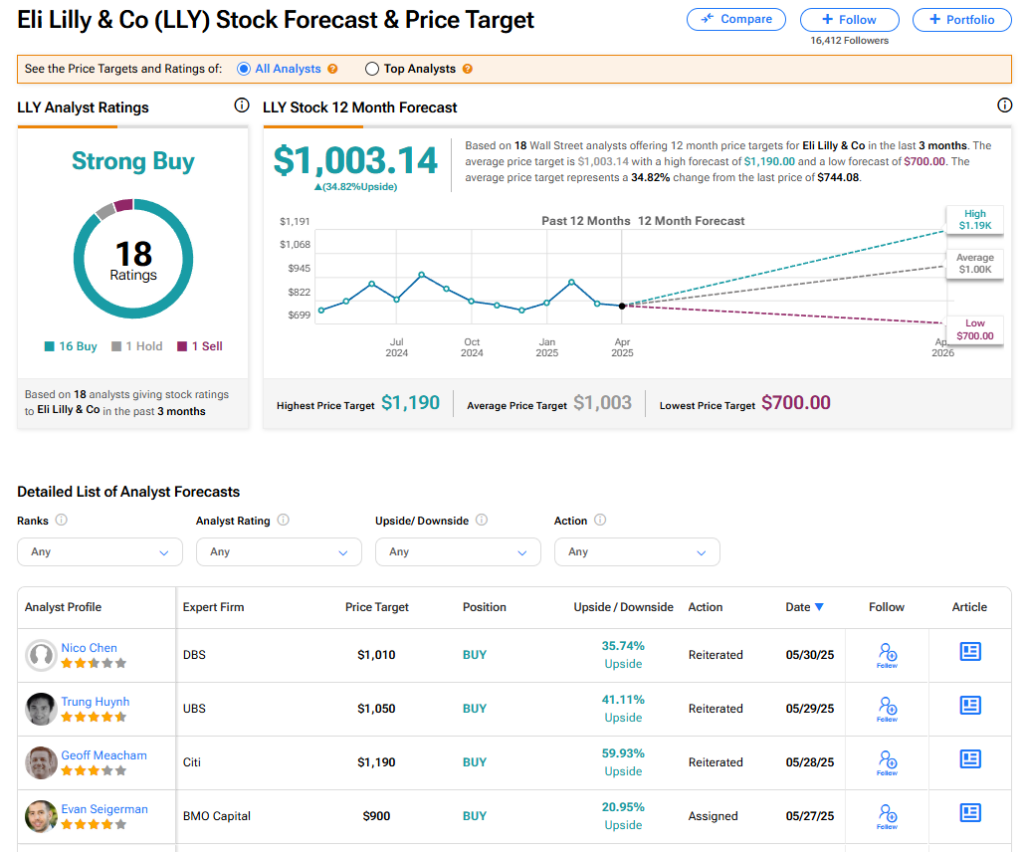Open article icon for Trung Huynh row
The height and width of the screenshot is (852, 1024).
point(970,705)
